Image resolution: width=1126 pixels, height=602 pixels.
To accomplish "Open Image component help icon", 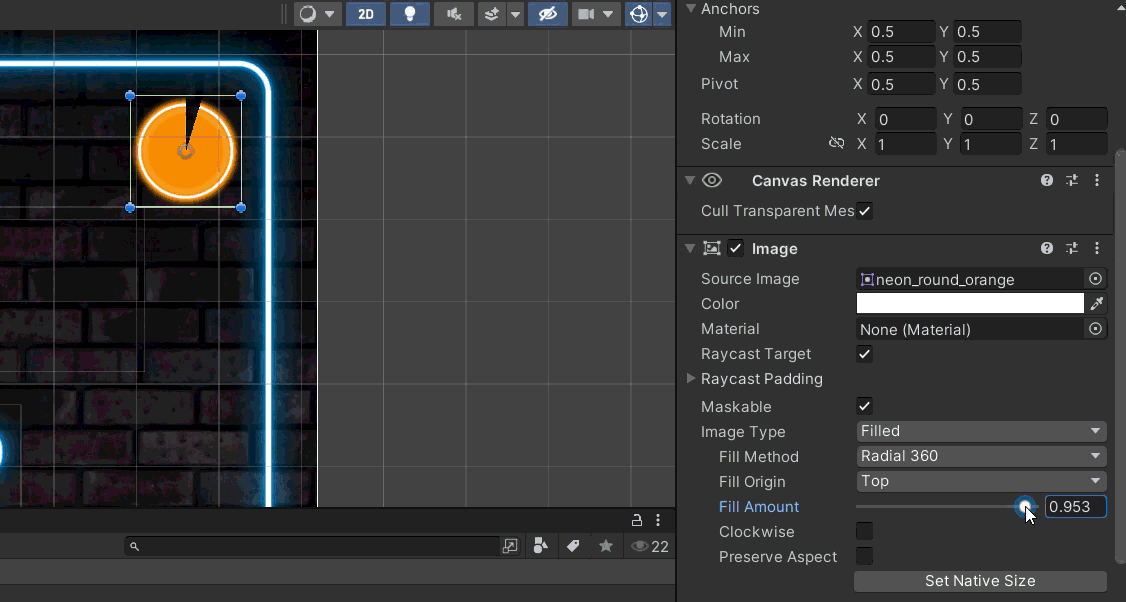I will [x=1047, y=249].
